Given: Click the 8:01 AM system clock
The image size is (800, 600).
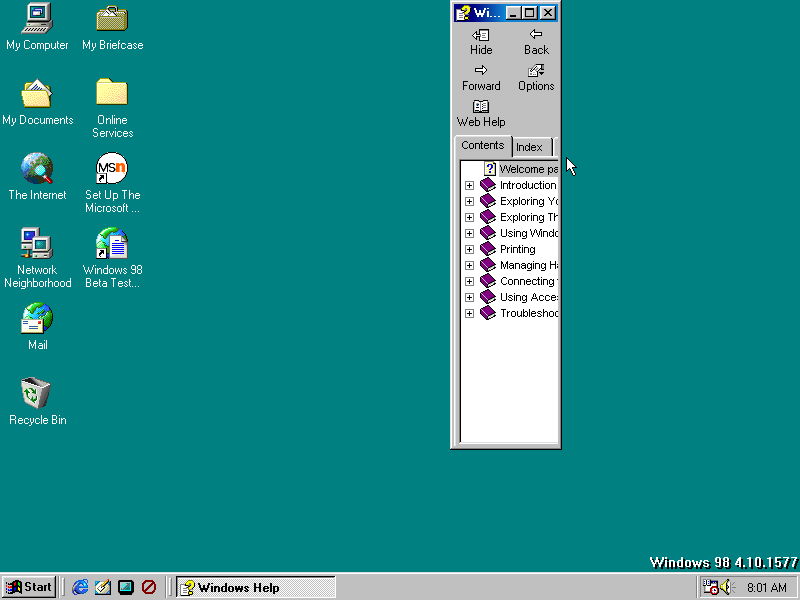Looking at the screenshot, I should (x=766, y=588).
